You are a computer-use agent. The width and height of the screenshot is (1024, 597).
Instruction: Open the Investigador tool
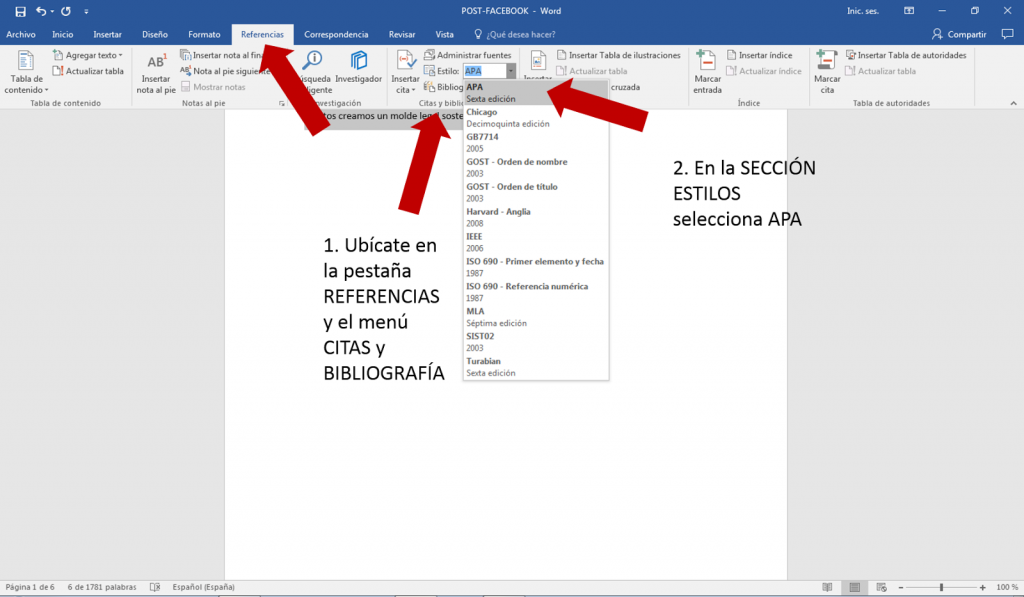pos(359,68)
